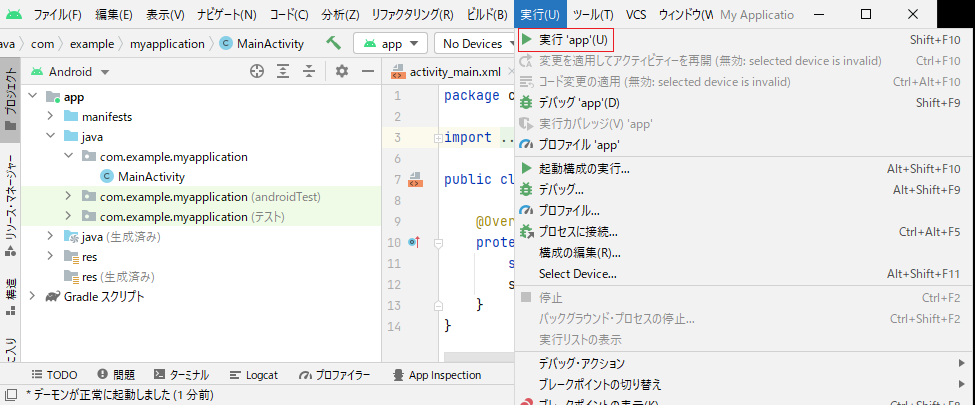This screenshot has height=405, width=975.
Task: Select プロファイル... menu entry
Action: 744,211
